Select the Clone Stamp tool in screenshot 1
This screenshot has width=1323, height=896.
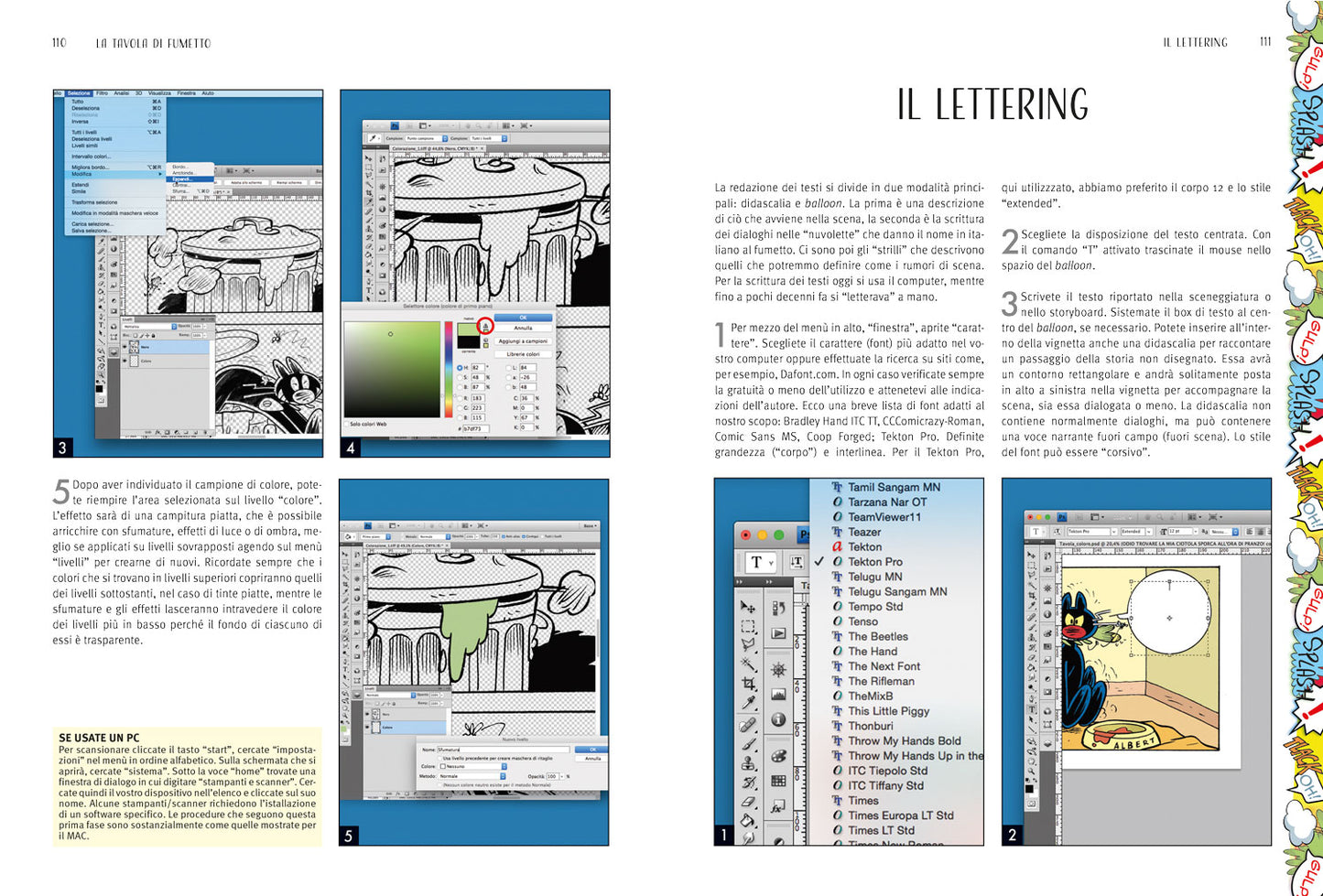748,764
